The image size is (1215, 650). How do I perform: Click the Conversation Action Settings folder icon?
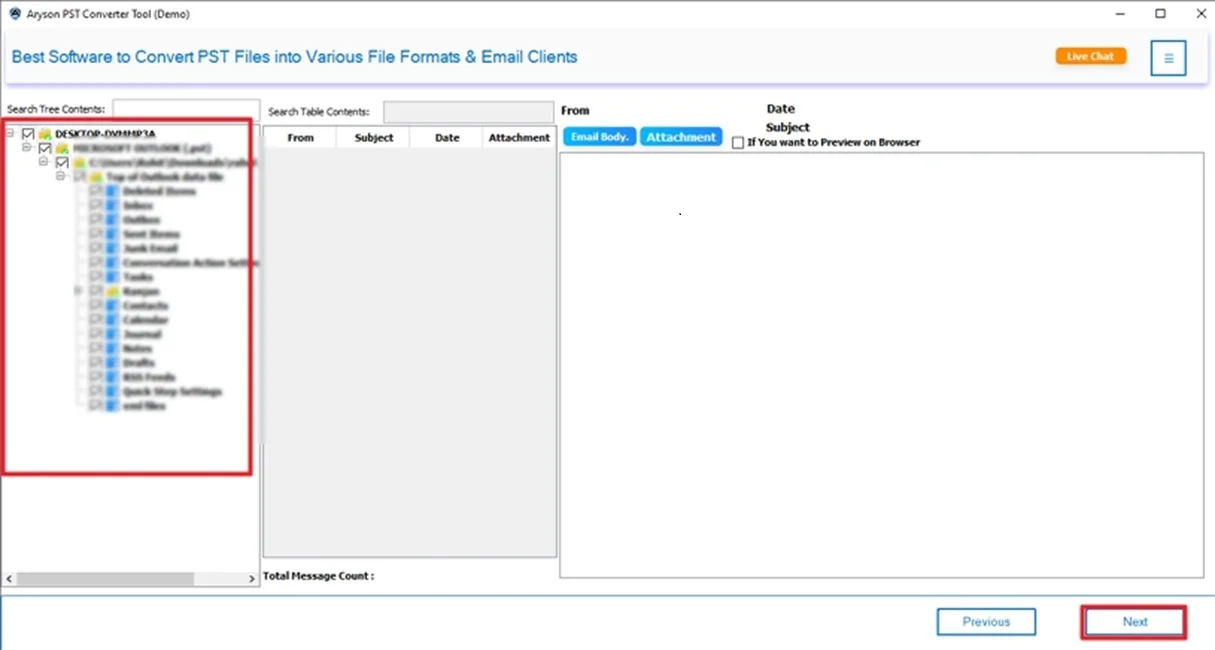click(x=111, y=262)
